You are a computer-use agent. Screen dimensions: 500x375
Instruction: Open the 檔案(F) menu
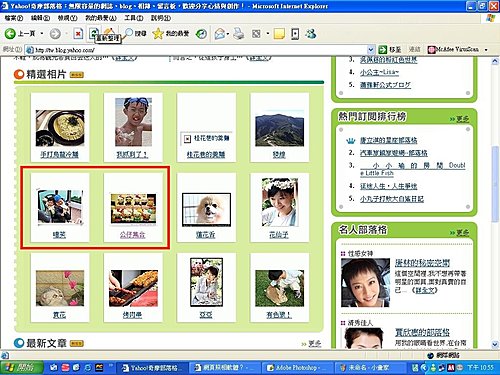(x=14, y=18)
